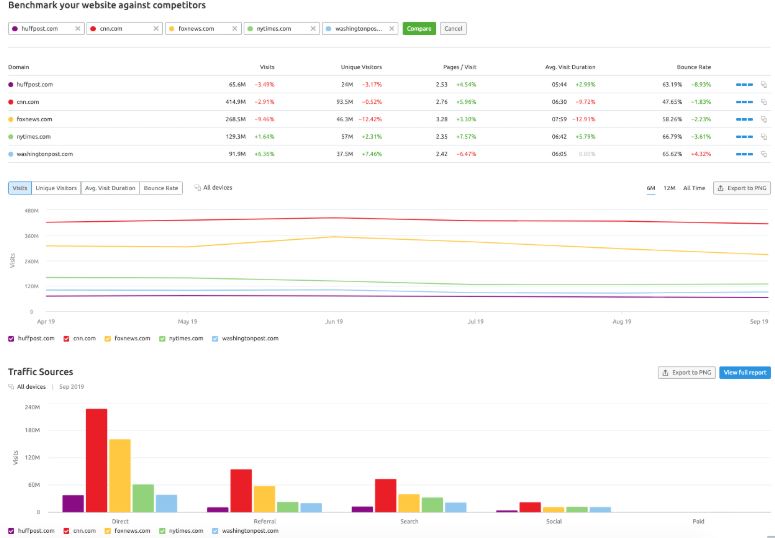This screenshot has height=538, width=775.
Task: Click the cnn.com domain in table
Action: pos(28,102)
